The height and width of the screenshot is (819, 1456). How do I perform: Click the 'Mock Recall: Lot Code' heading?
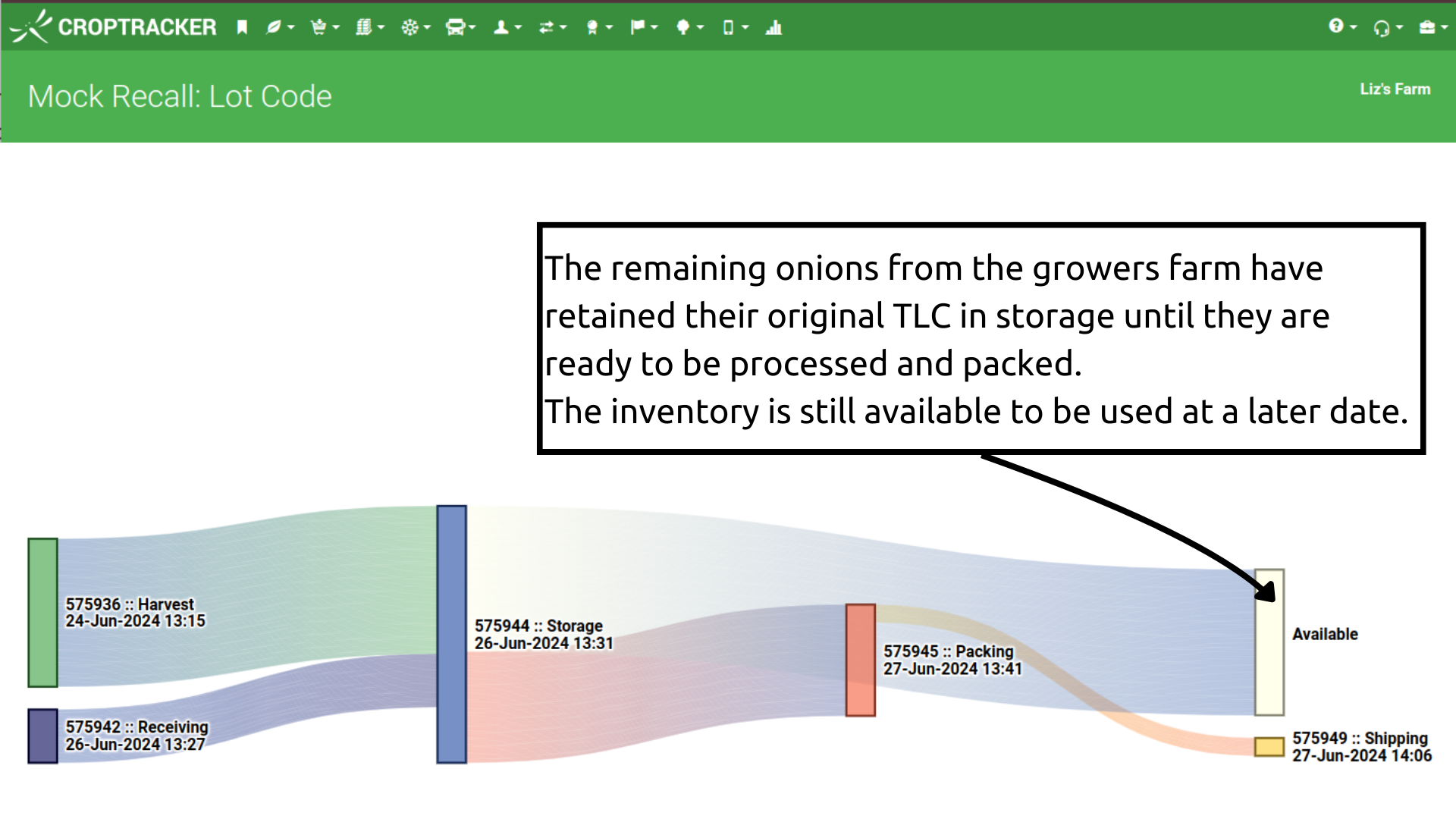[180, 96]
